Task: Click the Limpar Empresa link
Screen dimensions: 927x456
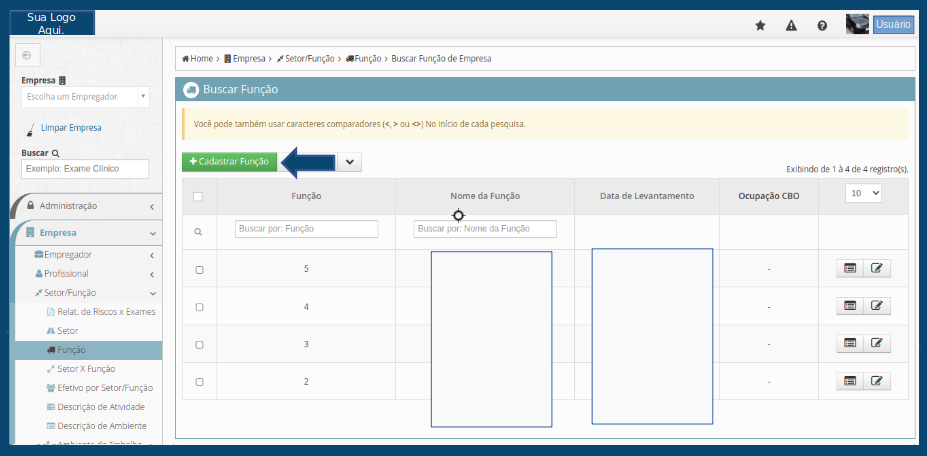Action: coord(71,128)
